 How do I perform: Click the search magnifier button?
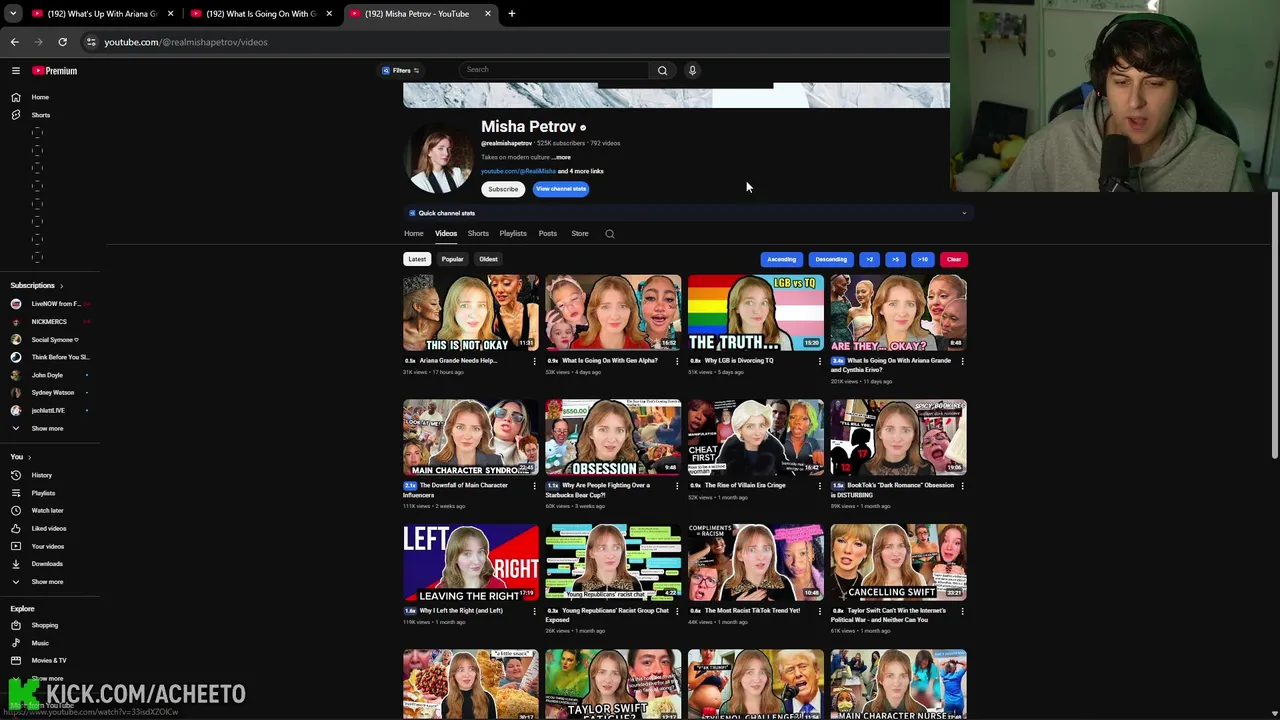(x=662, y=70)
